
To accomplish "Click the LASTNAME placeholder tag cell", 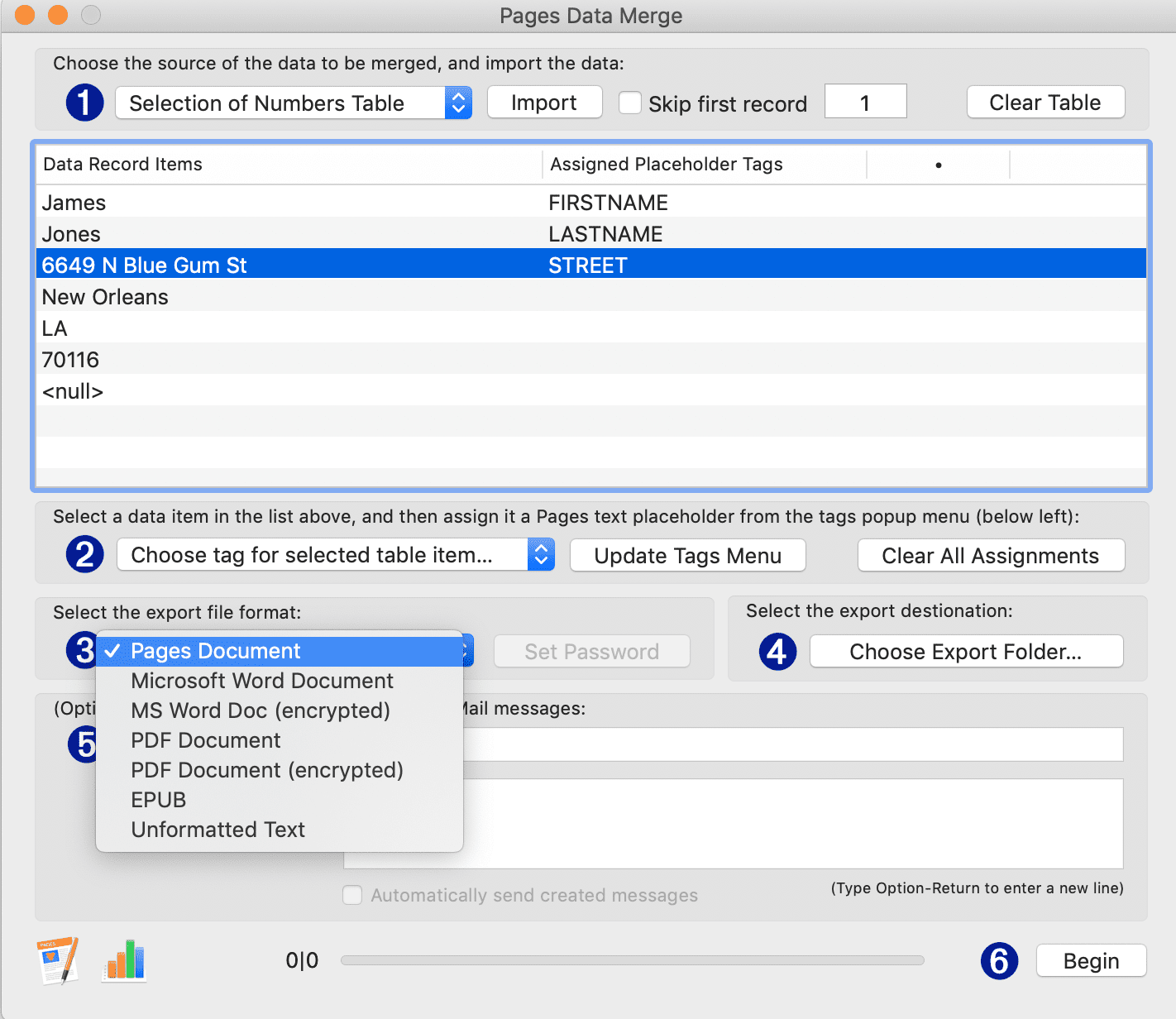I will (605, 234).
